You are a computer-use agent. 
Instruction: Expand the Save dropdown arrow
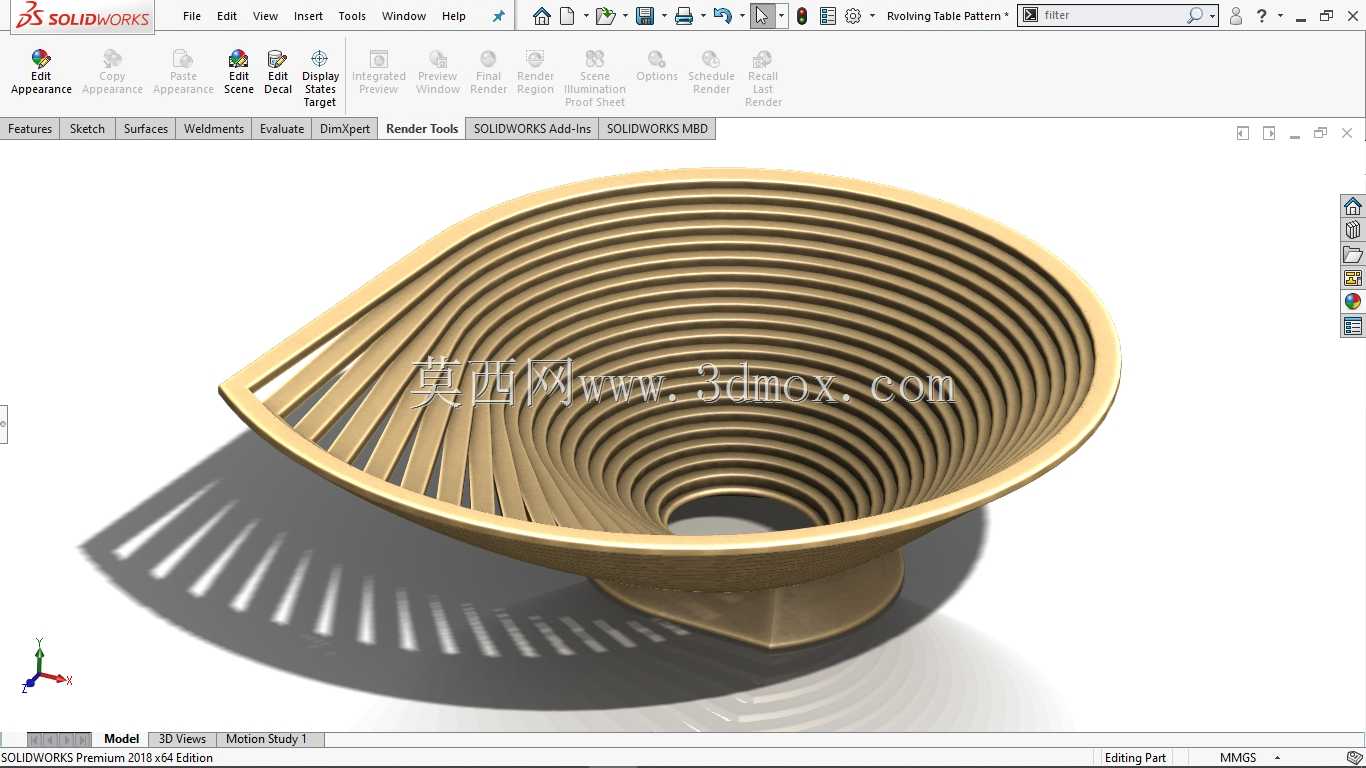tap(664, 16)
